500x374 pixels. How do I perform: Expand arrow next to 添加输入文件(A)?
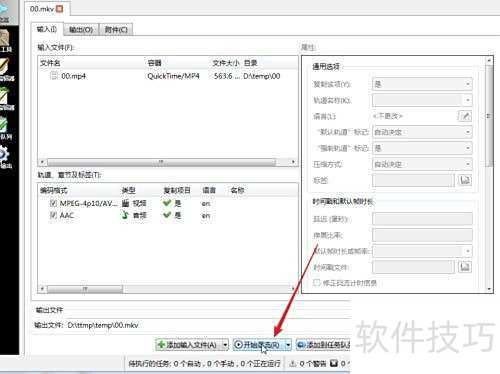(x=225, y=345)
